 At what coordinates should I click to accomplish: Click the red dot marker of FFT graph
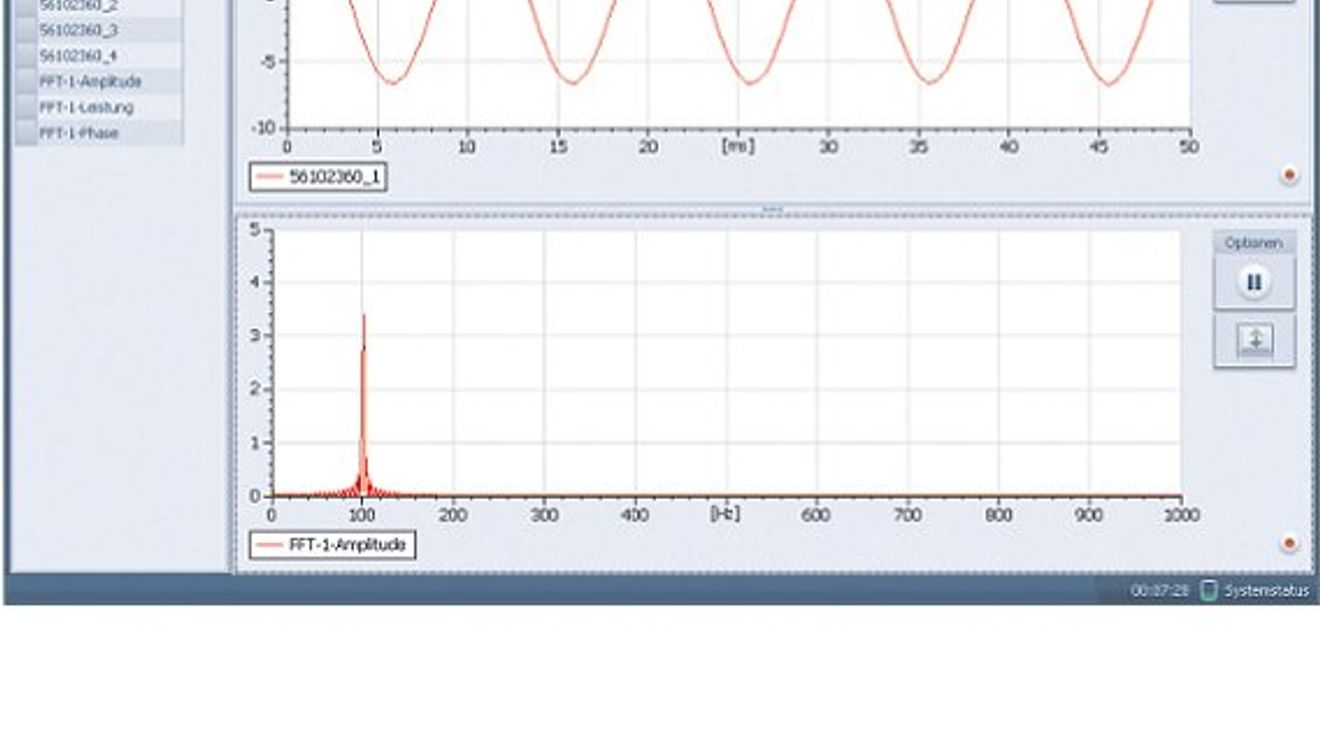[1289, 543]
